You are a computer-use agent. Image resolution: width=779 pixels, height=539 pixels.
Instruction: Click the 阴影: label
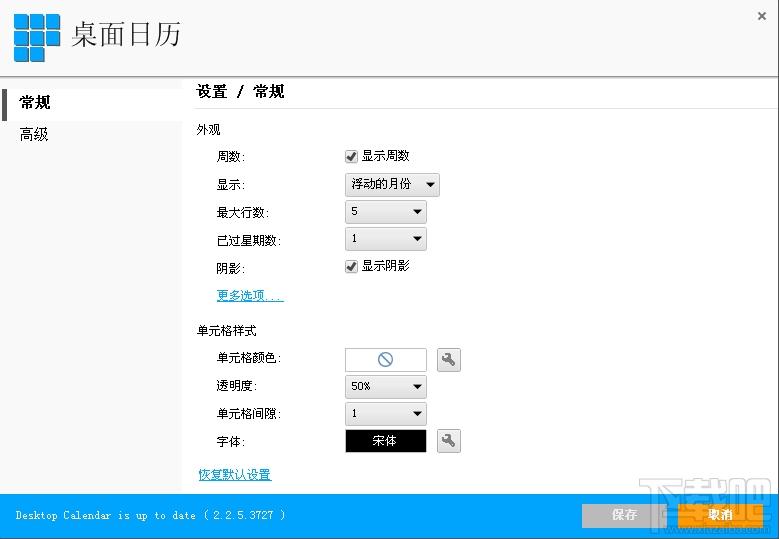pos(231,269)
